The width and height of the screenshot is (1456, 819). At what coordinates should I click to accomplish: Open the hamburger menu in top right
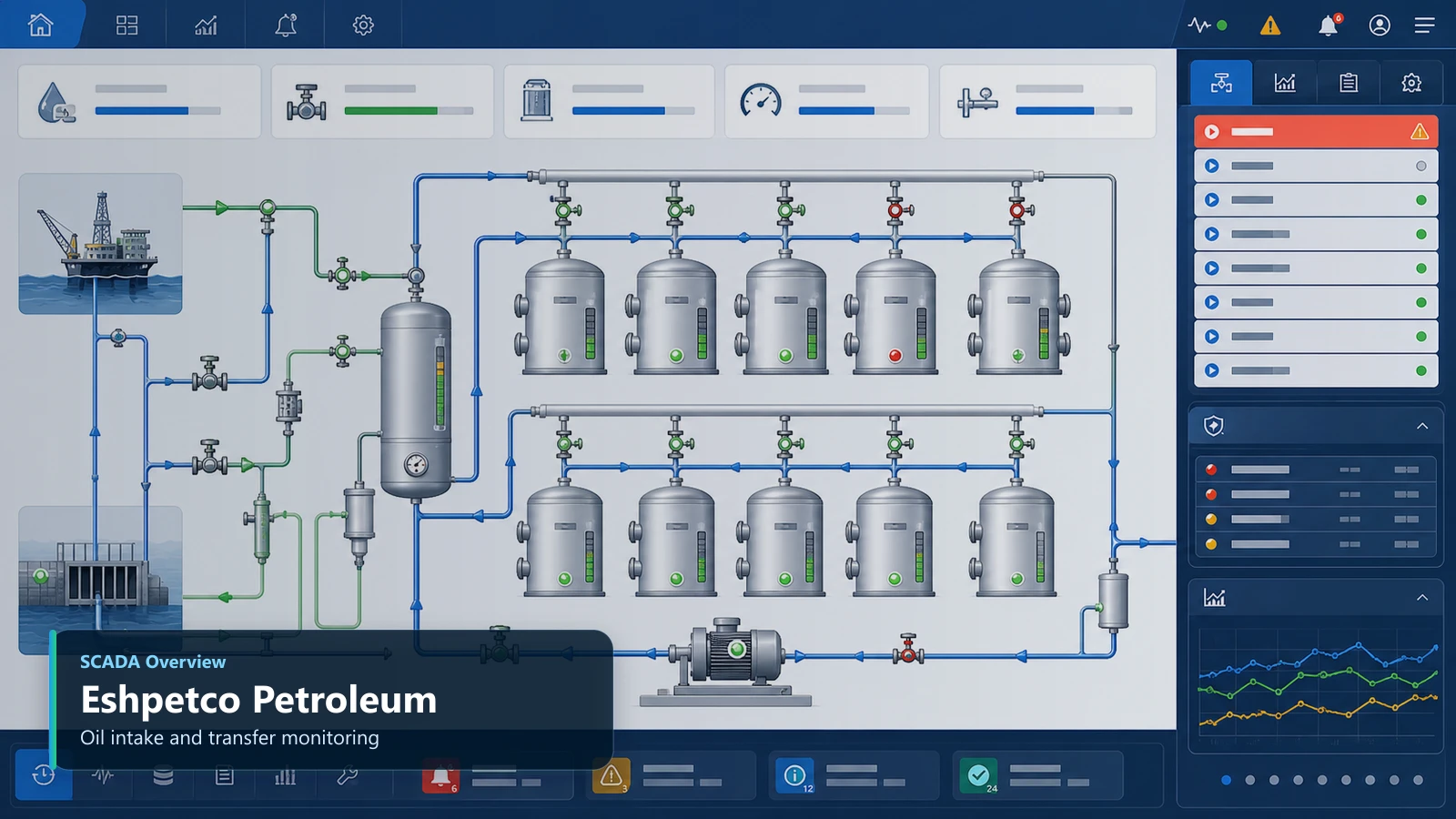[1425, 25]
